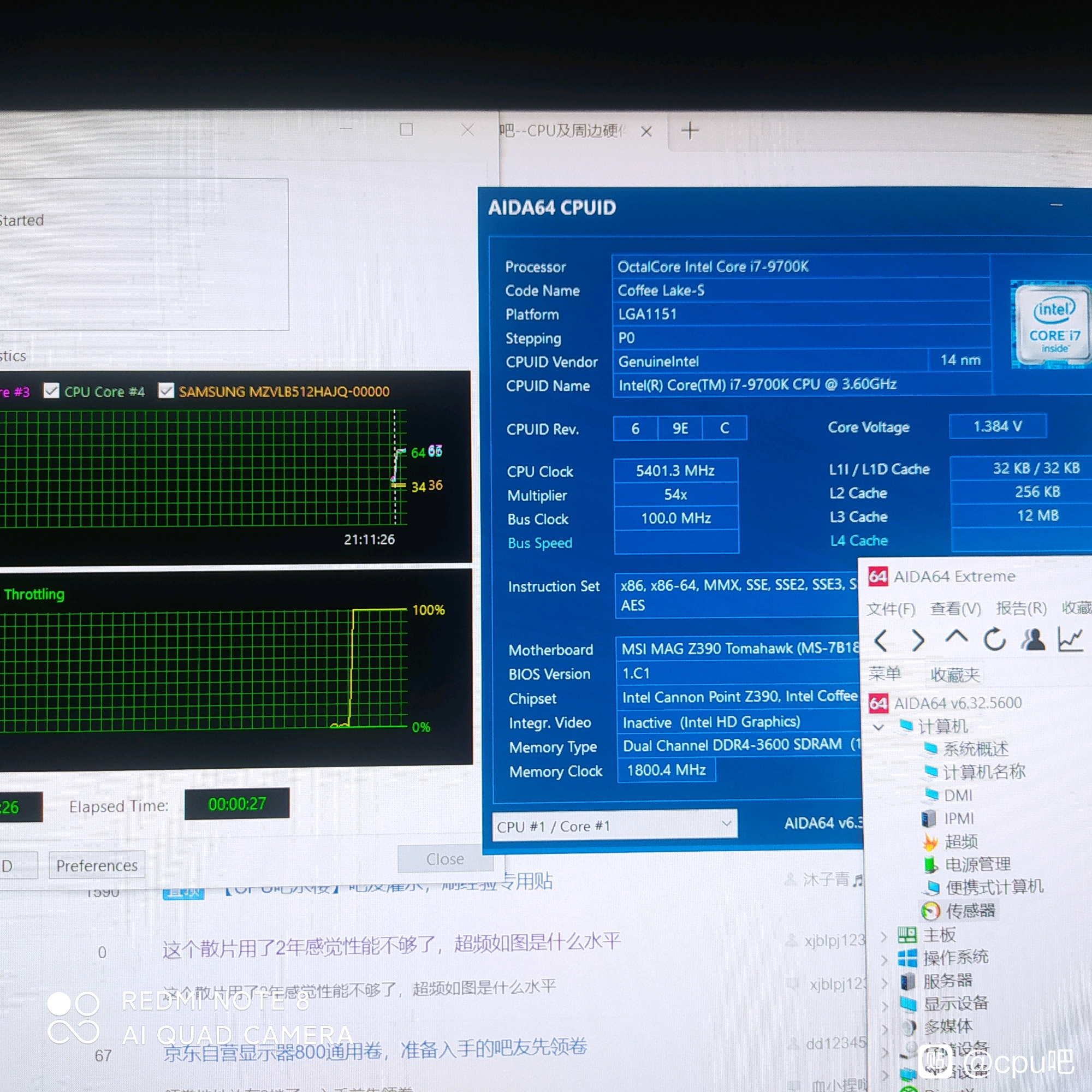Click the Intel Core i7 logo badge
This screenshot has width=1092, height=1092.
point(1052,324)
